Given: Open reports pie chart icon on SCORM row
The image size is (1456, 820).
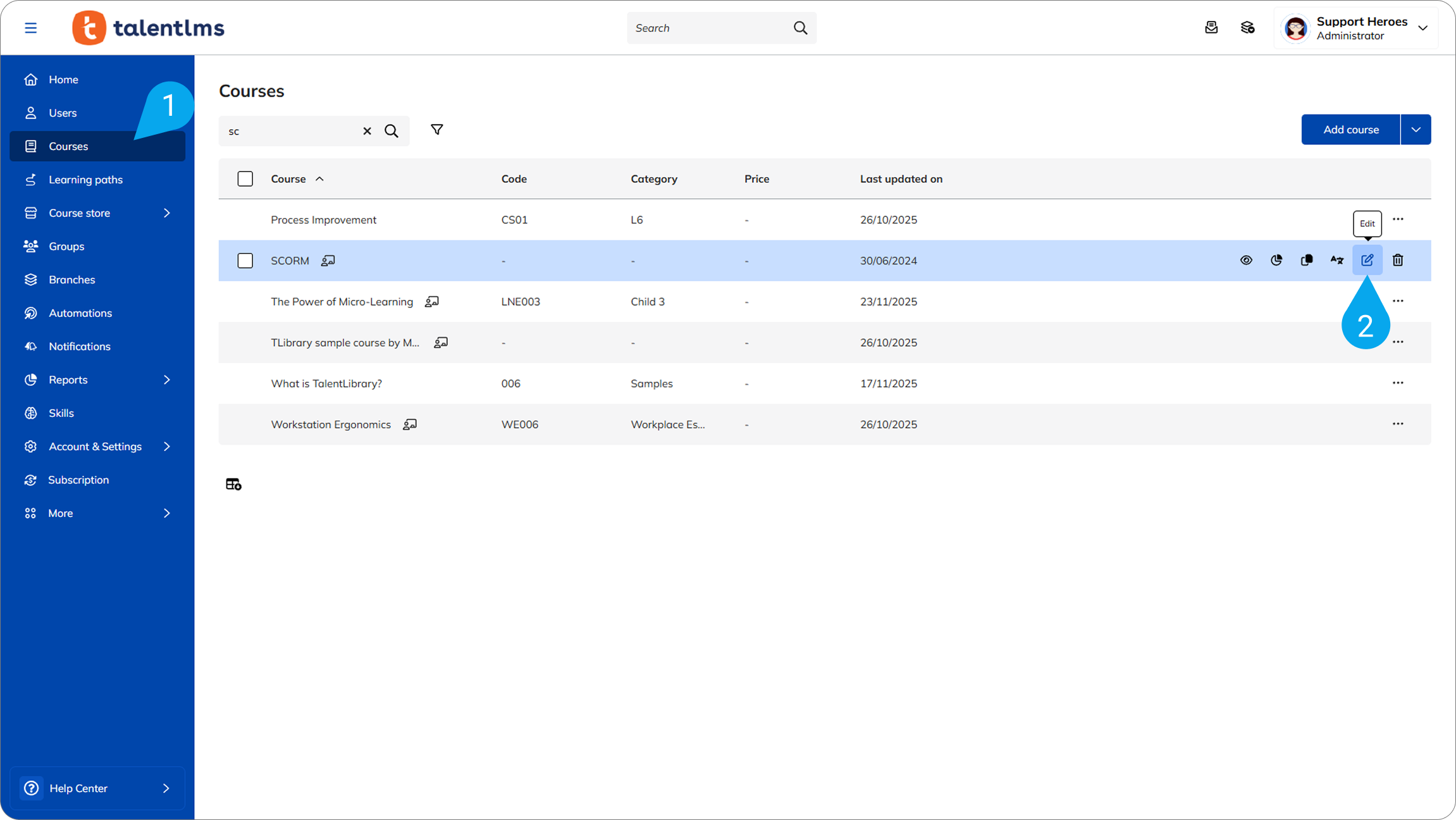Looking at the screenshot, I should point(1276,260).
